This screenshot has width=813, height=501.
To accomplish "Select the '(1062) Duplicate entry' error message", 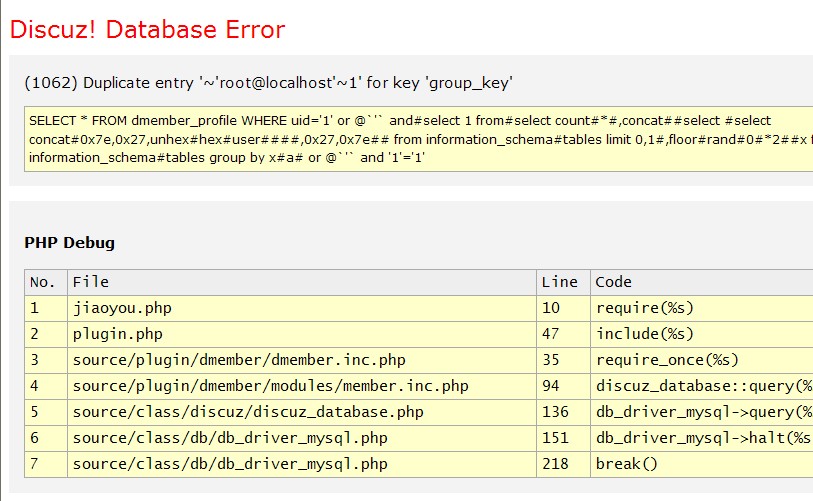I will [269, 83].
